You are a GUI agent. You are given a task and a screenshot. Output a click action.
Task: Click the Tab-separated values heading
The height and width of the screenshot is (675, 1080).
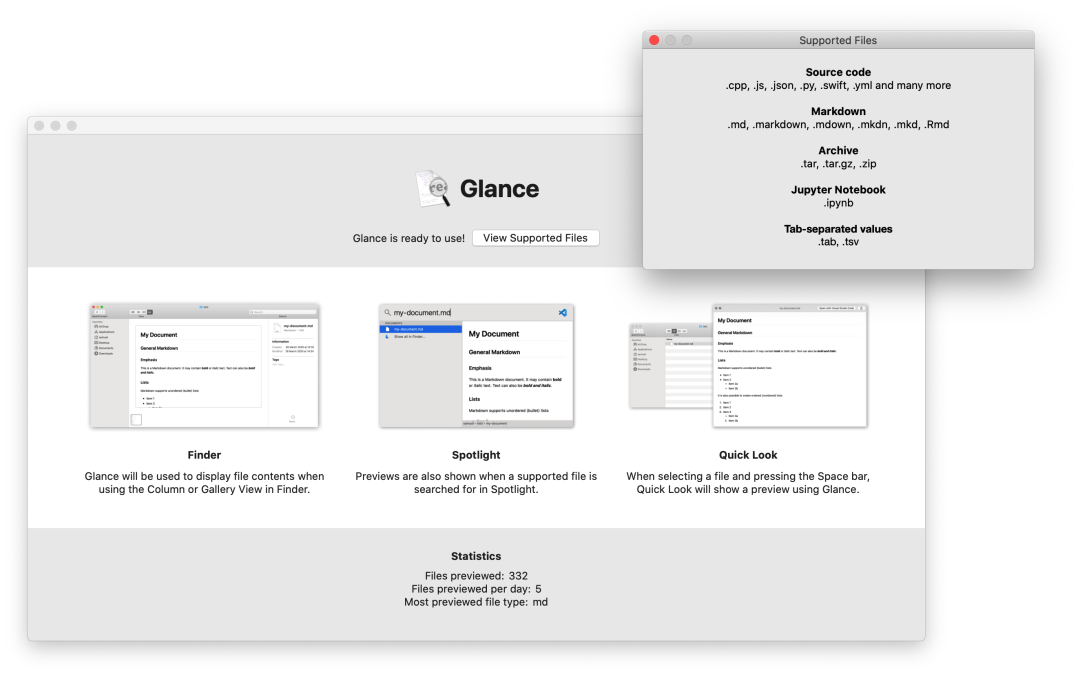[x=838, y=229]
